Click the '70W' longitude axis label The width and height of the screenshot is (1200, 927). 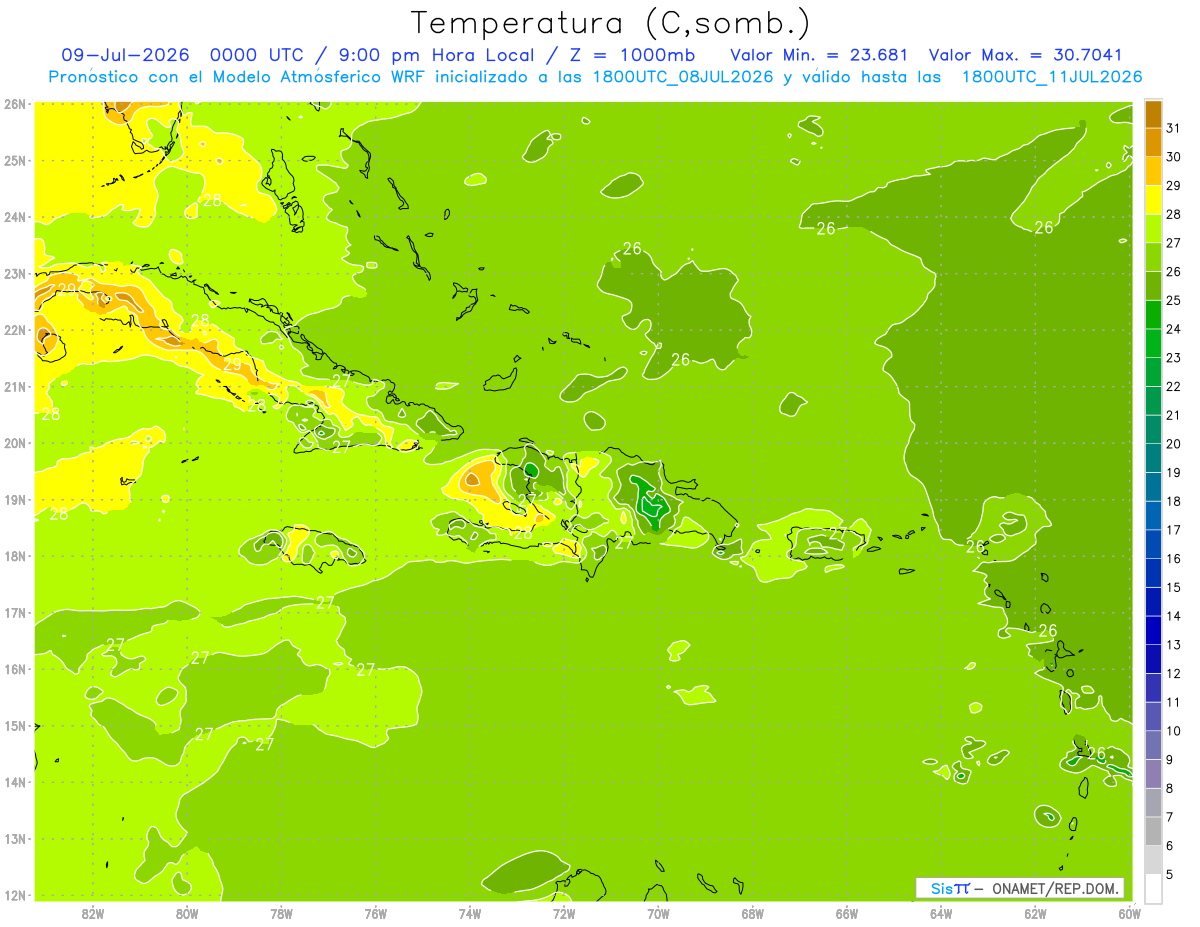[658, 913]
